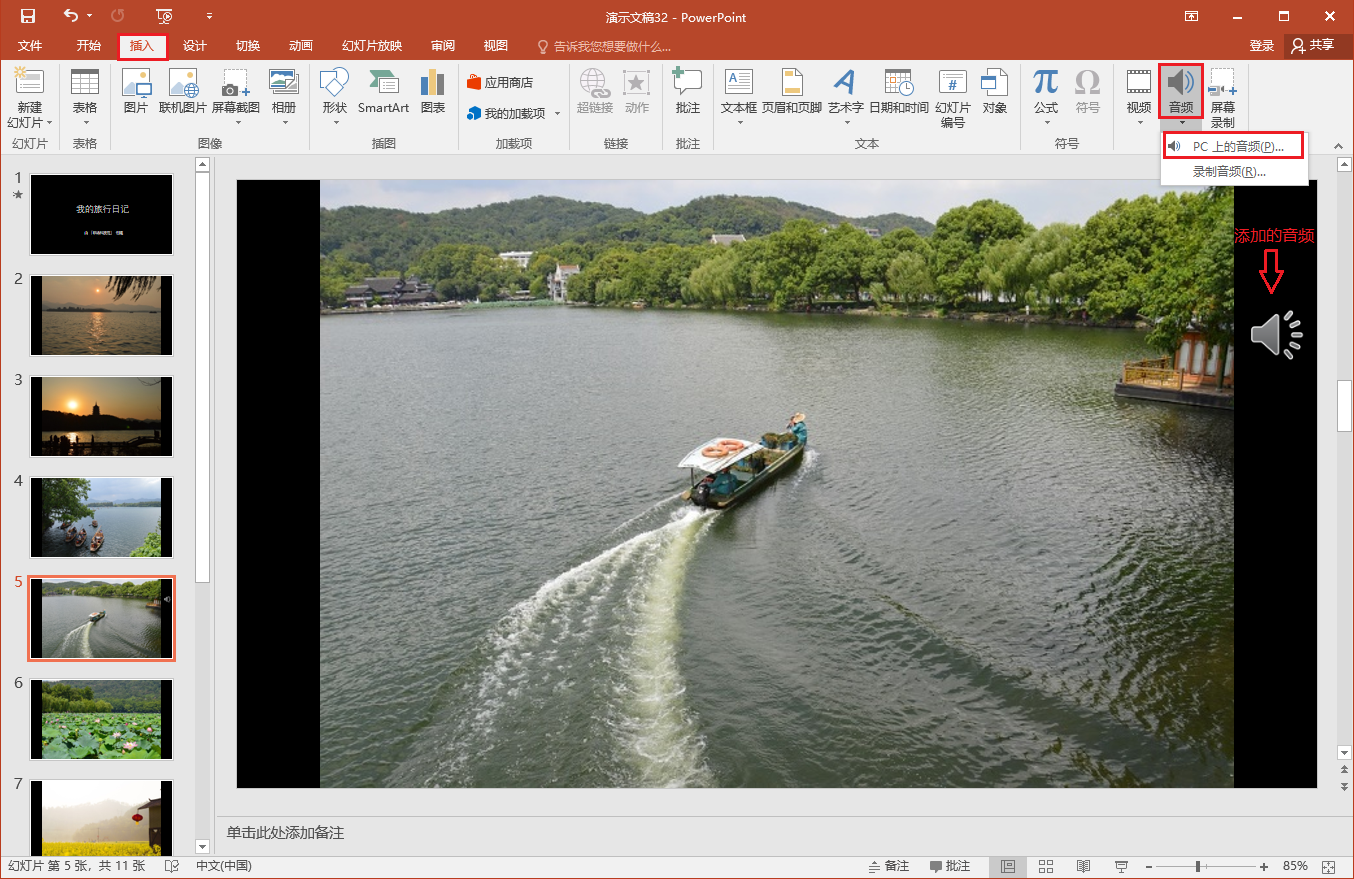Fit slide to current window
The image size is (1354, 879).
tap(1328, 866)
